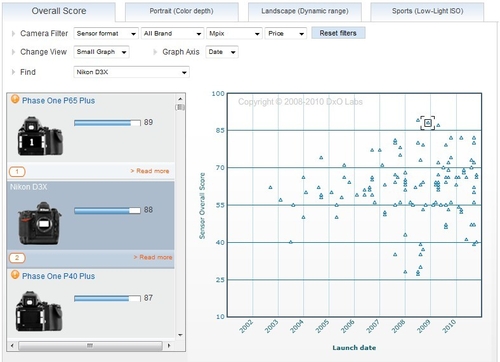This screenshot has width=500, height=362.
Task: Open the All Brand filter dropdown
Action: [172, 34]
